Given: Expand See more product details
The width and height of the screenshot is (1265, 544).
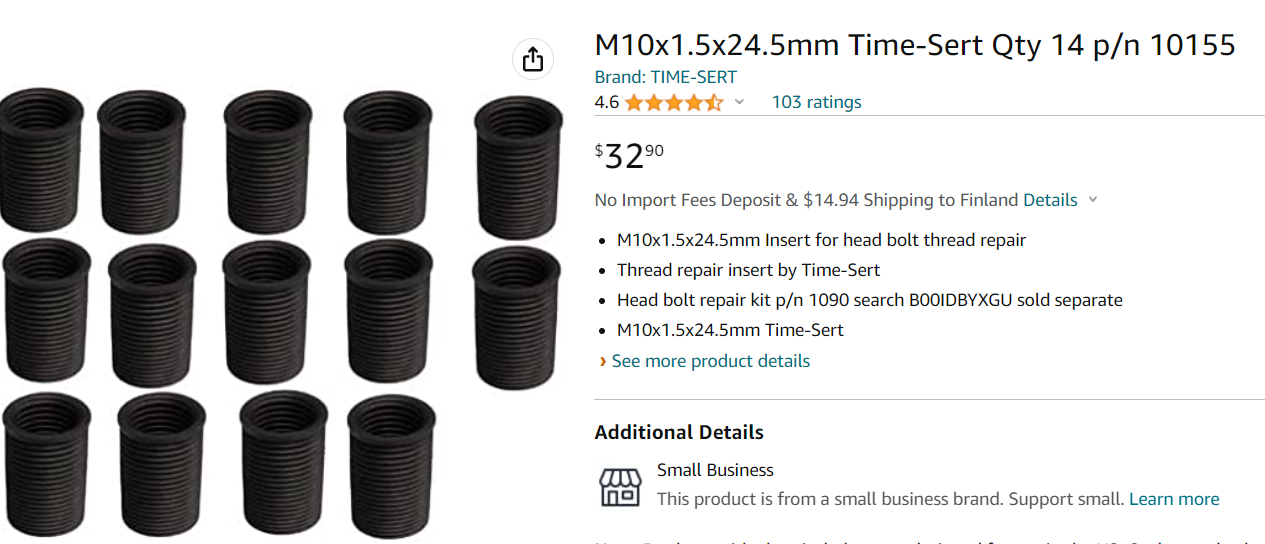Looking at the screenshot, I should click(710, 361).
